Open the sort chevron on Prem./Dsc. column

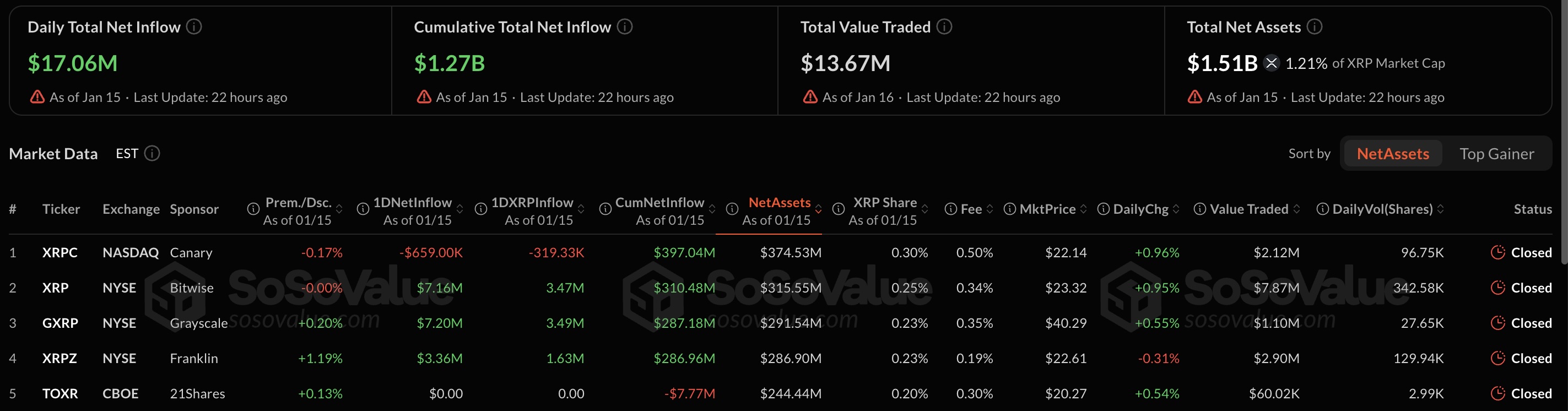[x=339, y=209]
